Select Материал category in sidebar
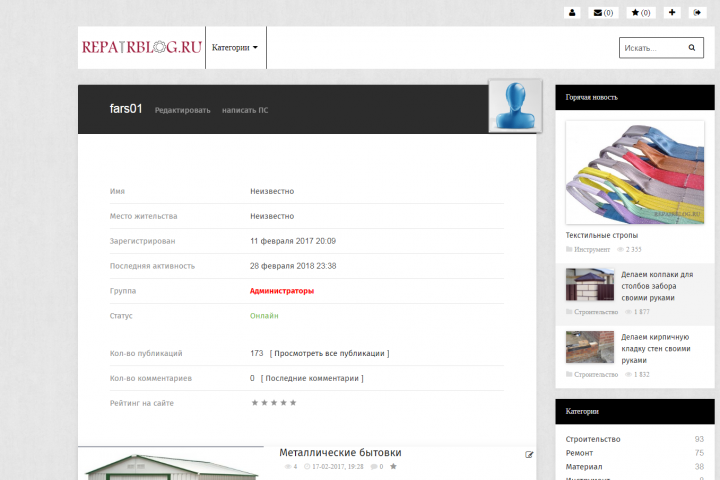Viewport: 720px width, 480px height. [584, 467]
